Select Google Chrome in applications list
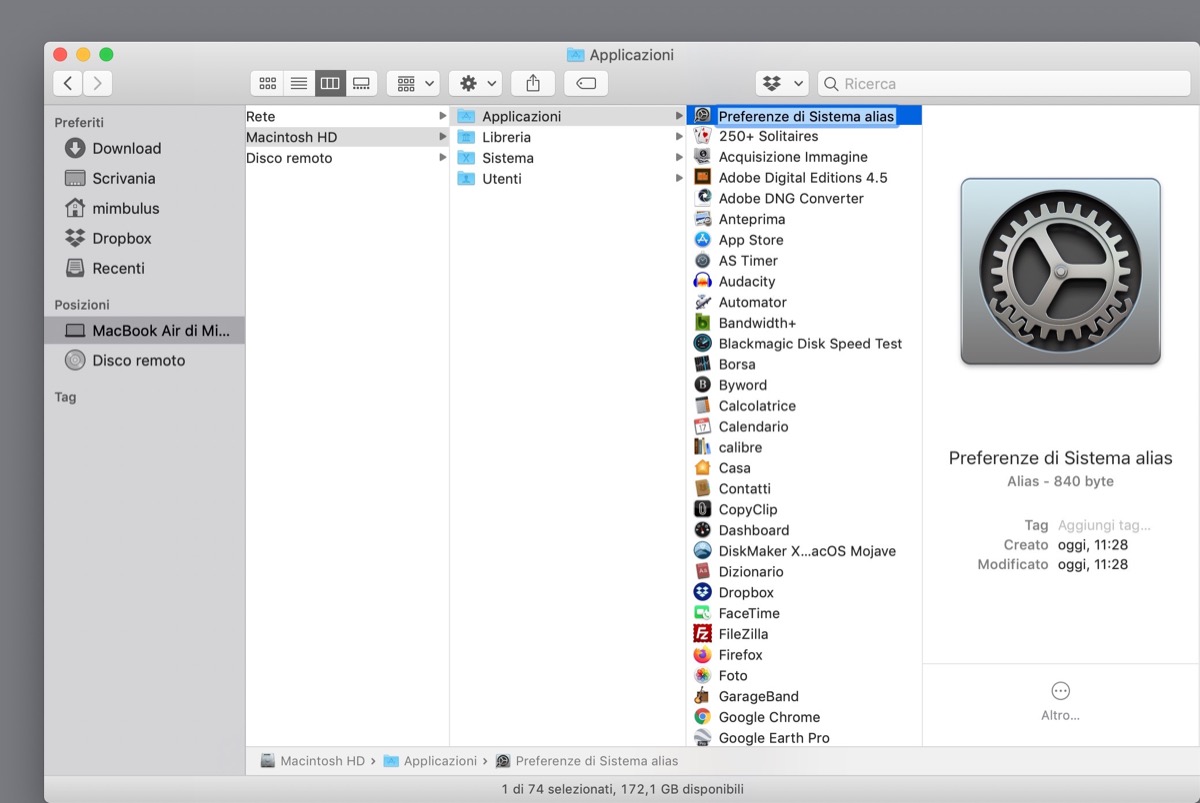Screen dimensions: 1200x803 pyautogui.click(x=768, y=717)
